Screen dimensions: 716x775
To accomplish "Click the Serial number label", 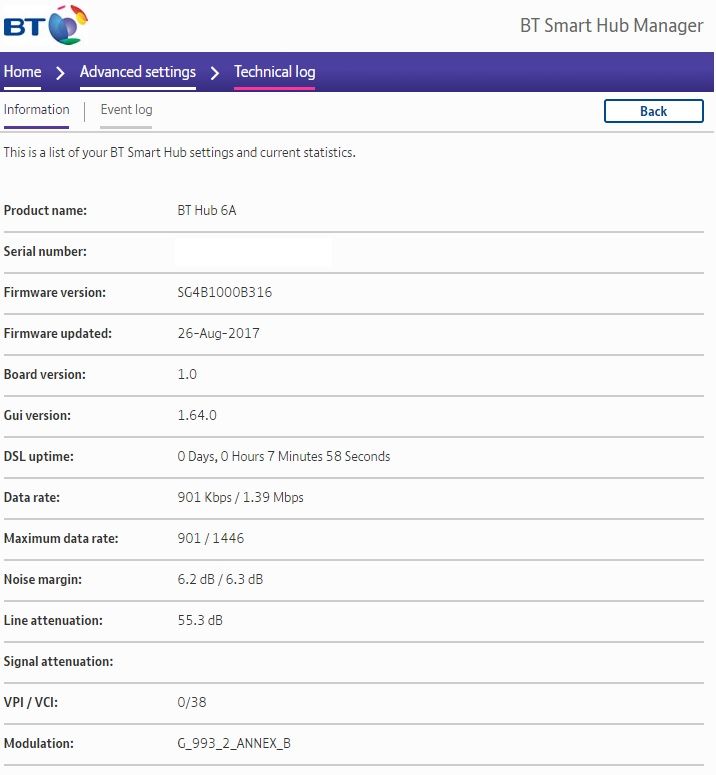I will pos(45,252).
